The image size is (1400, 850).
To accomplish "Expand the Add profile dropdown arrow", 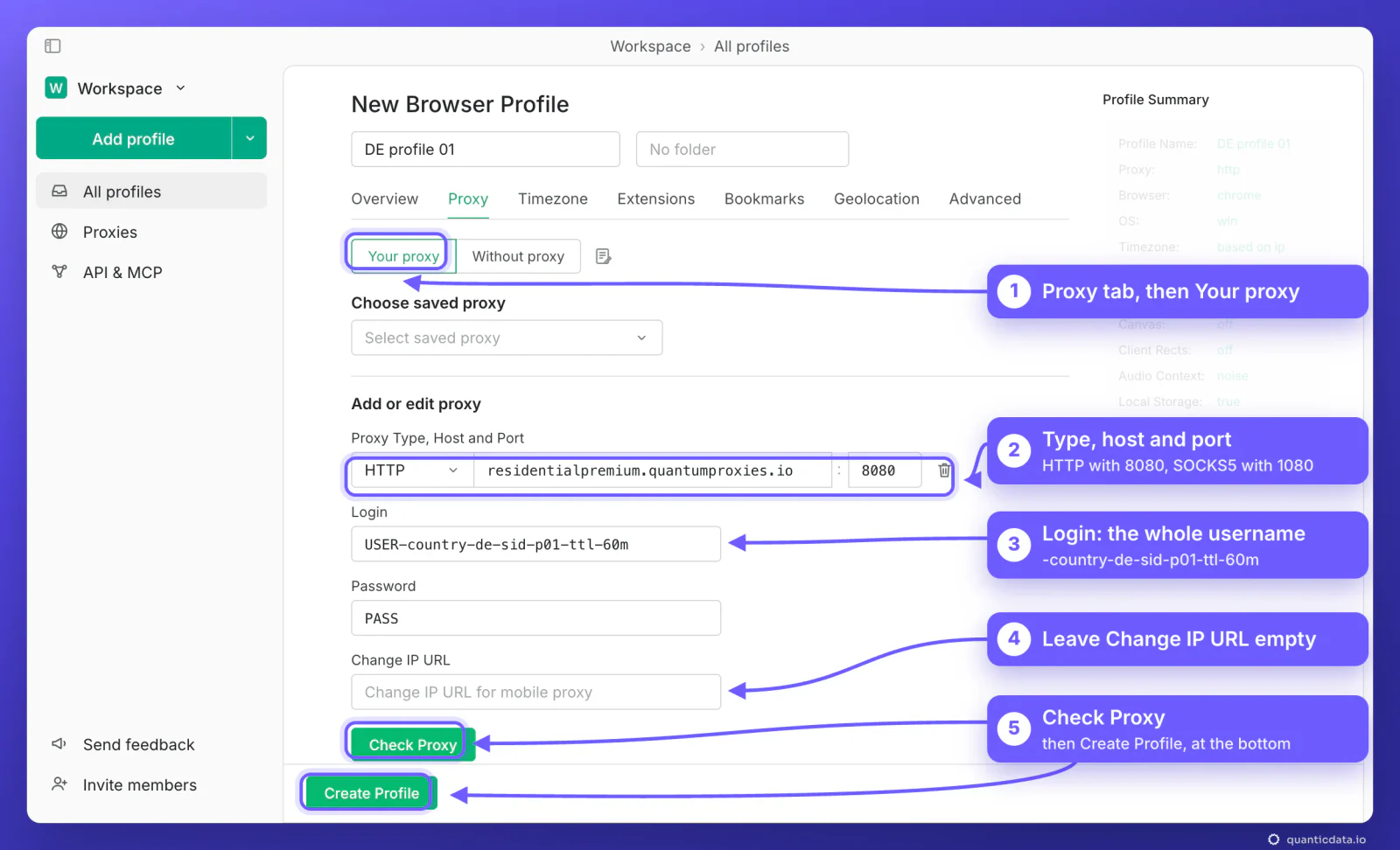I will coord(249,138).
